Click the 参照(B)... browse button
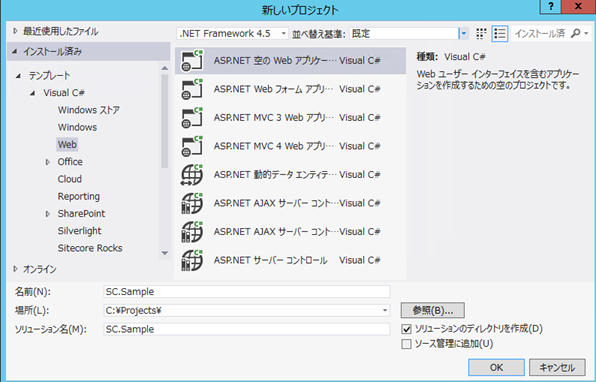596x382 pixels. coord(433,310)
